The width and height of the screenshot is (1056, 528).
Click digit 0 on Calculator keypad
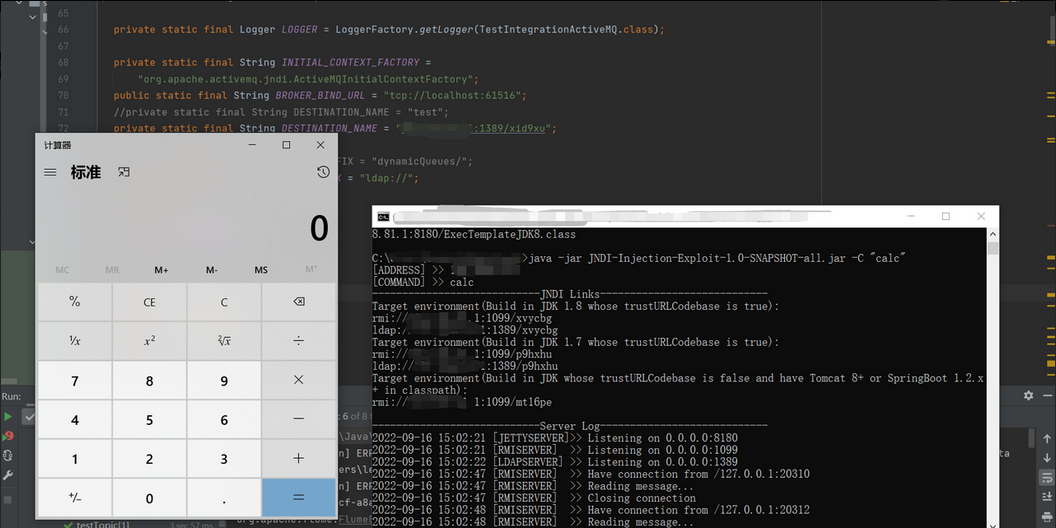click(150, 498)
